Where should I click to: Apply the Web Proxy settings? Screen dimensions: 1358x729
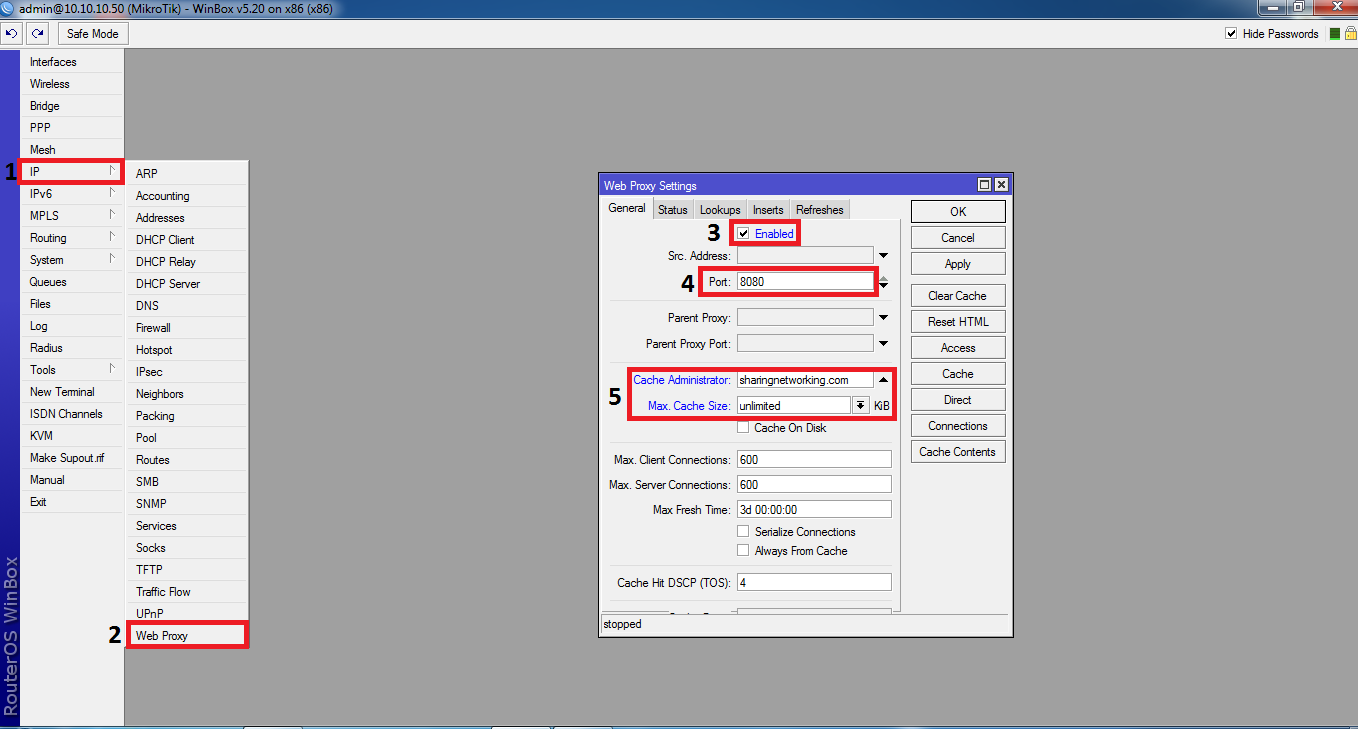pyautogui.click(x=957, y=263)
